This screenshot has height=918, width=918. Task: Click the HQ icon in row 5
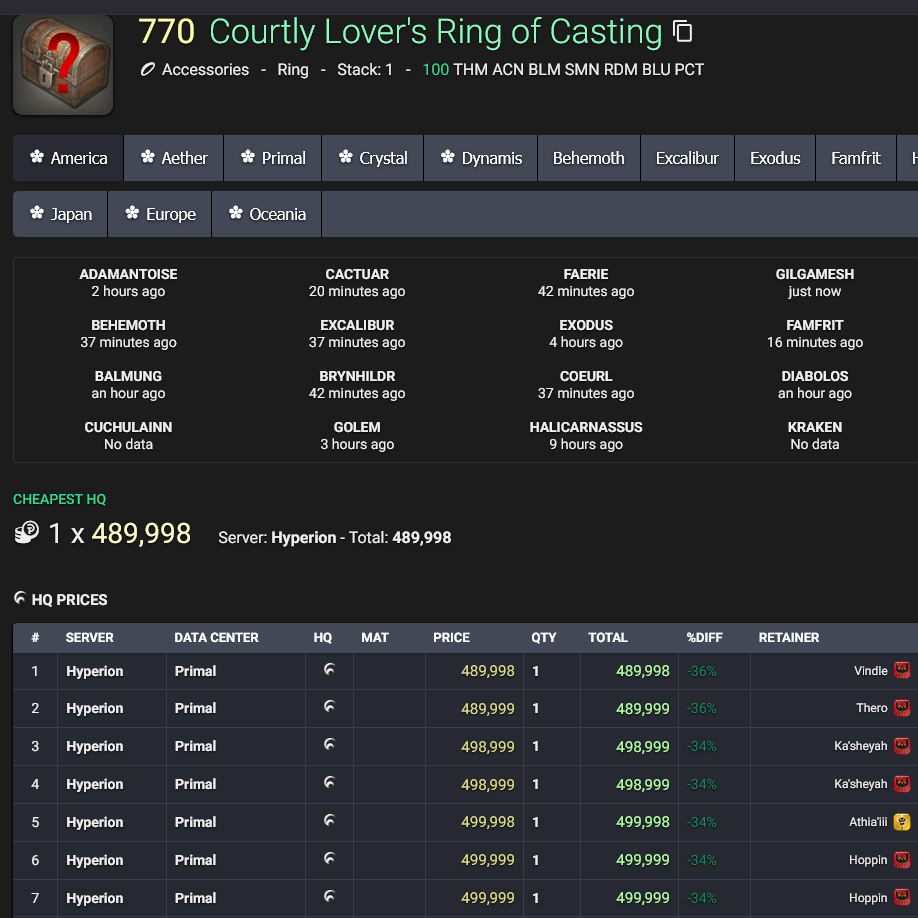pyautogui.click(x=330, y=821)
